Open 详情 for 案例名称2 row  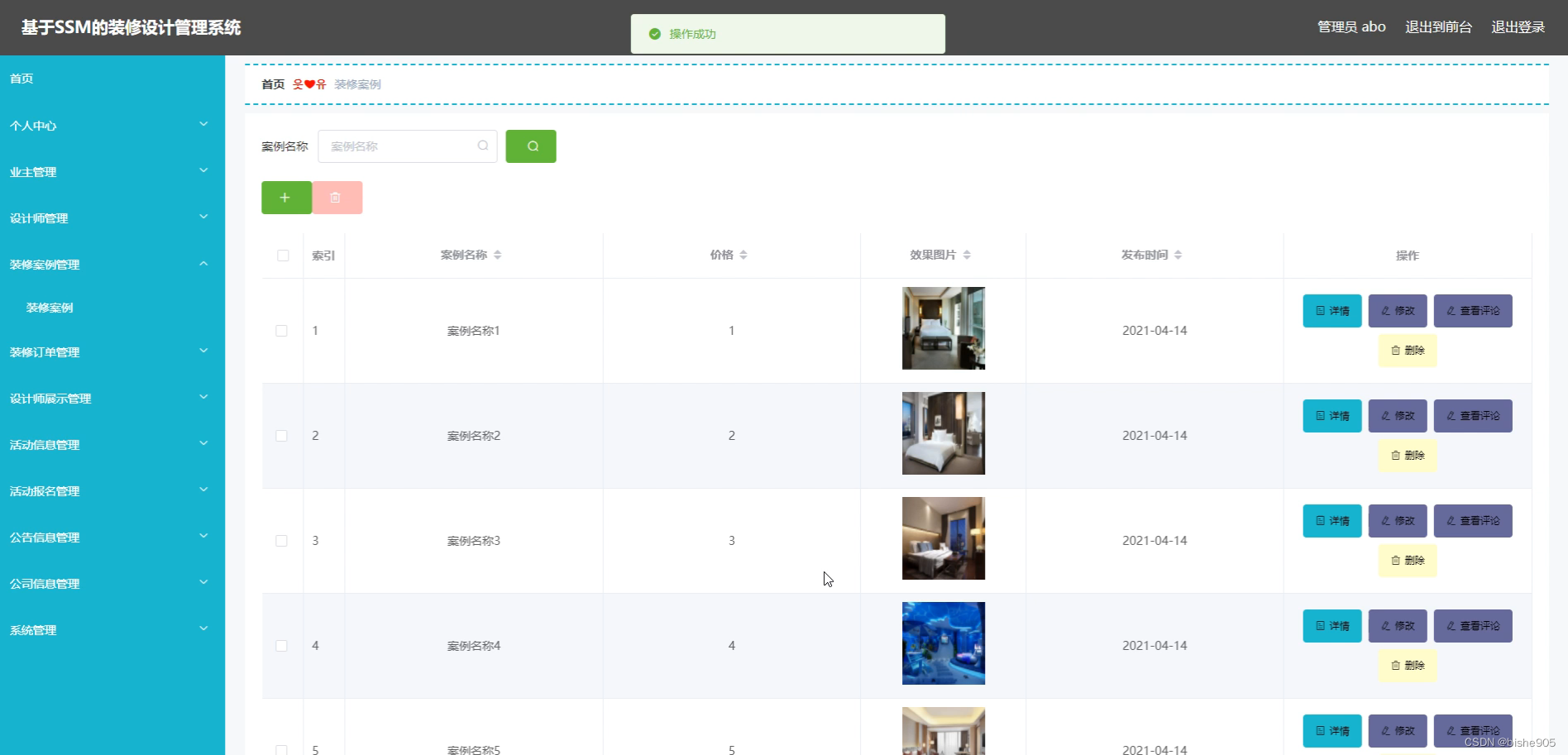1332,416
